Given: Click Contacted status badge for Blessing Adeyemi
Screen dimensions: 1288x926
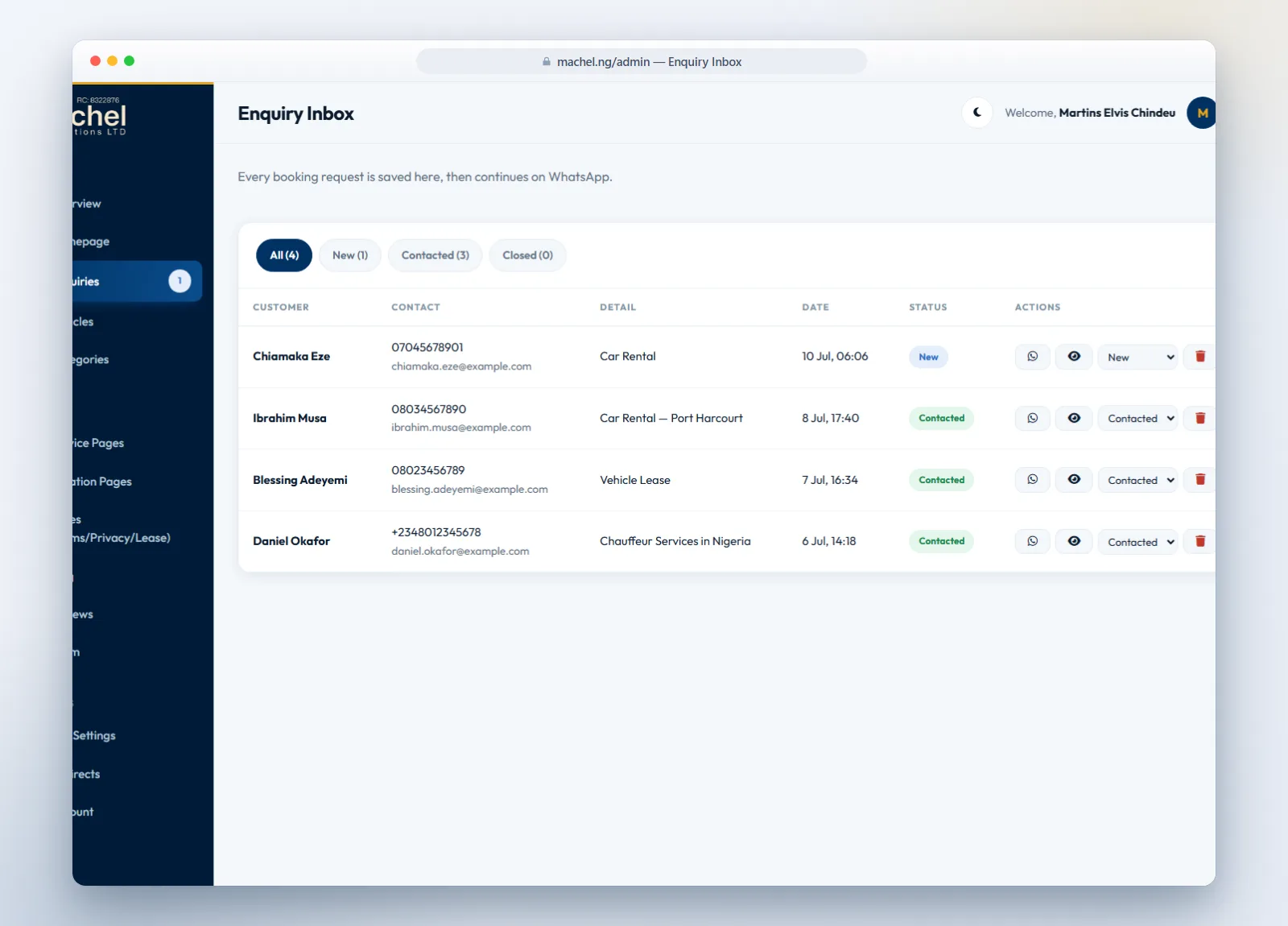Looking at the screenshot, I should 941,480.
